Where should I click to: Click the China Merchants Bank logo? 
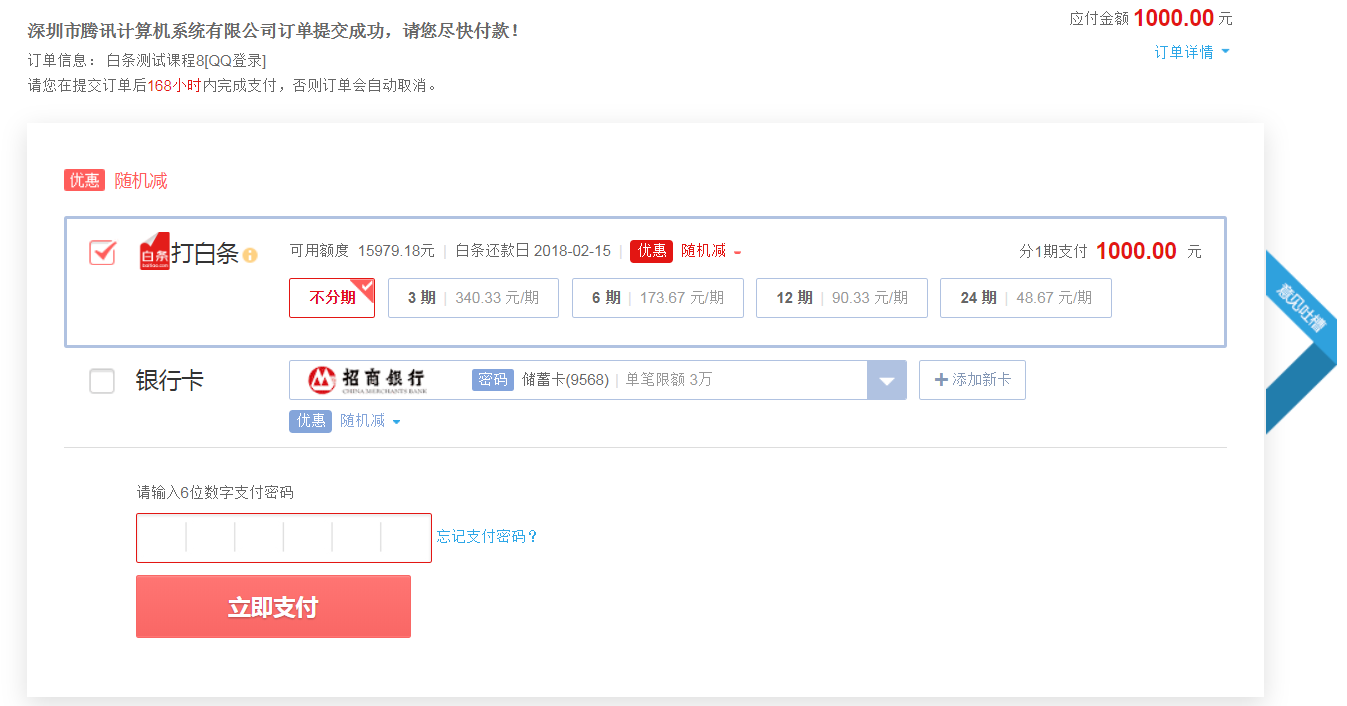point(366,379)
